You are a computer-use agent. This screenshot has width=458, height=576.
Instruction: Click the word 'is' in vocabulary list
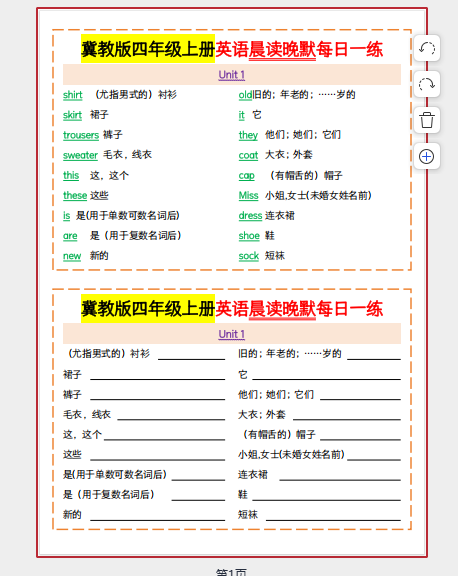[66, 216]
